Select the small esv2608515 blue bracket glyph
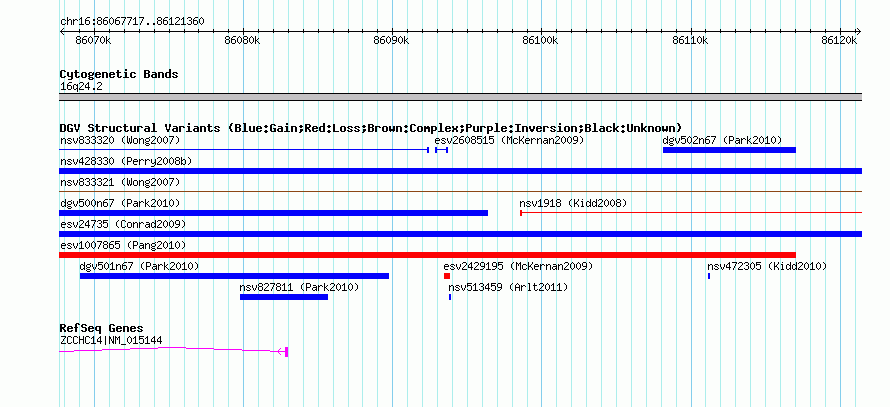Viewport: 890px width, 407px height. tap(442, 150)
